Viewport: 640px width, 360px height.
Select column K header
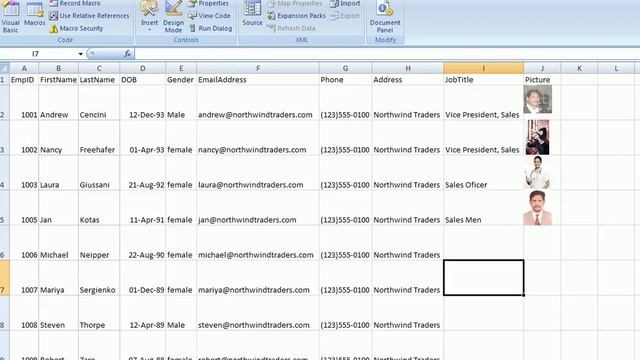pos(579,69)
